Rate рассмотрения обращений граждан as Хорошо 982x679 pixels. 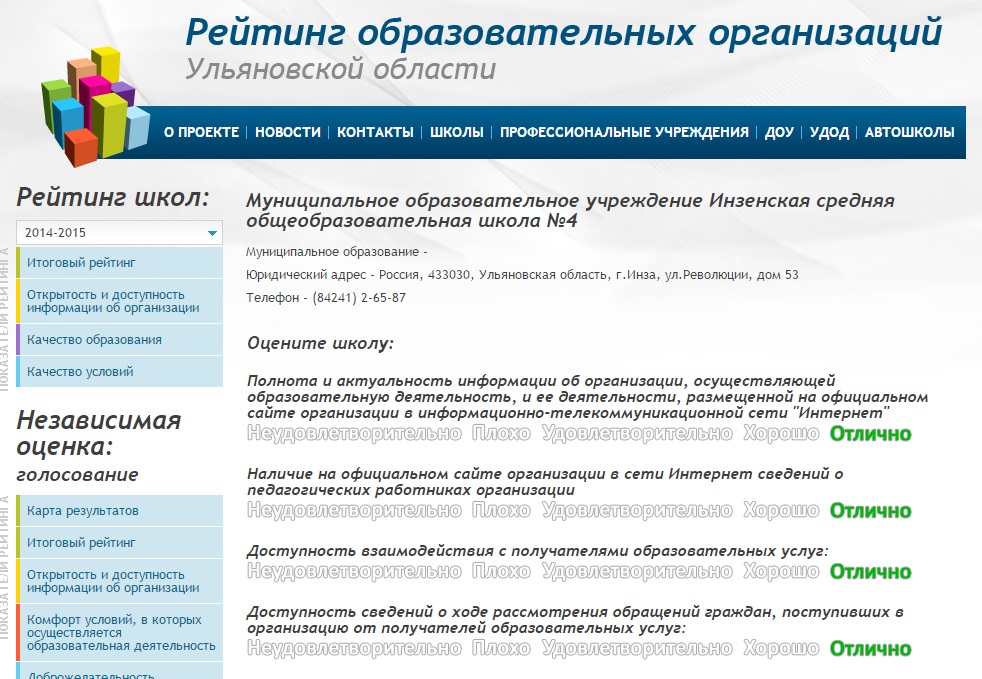coord(781,648)
